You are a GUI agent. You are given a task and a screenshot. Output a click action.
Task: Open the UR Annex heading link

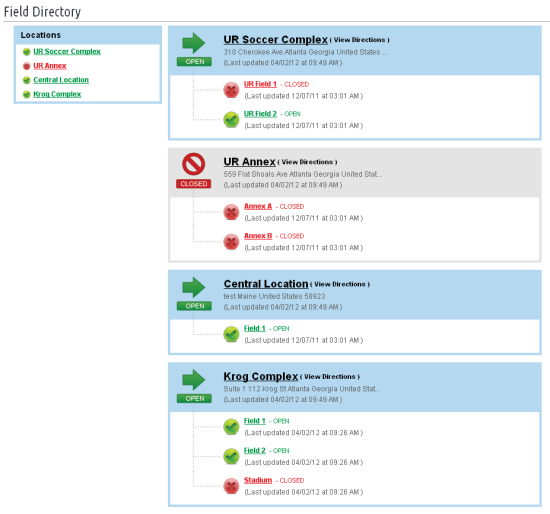pos(249,162)
